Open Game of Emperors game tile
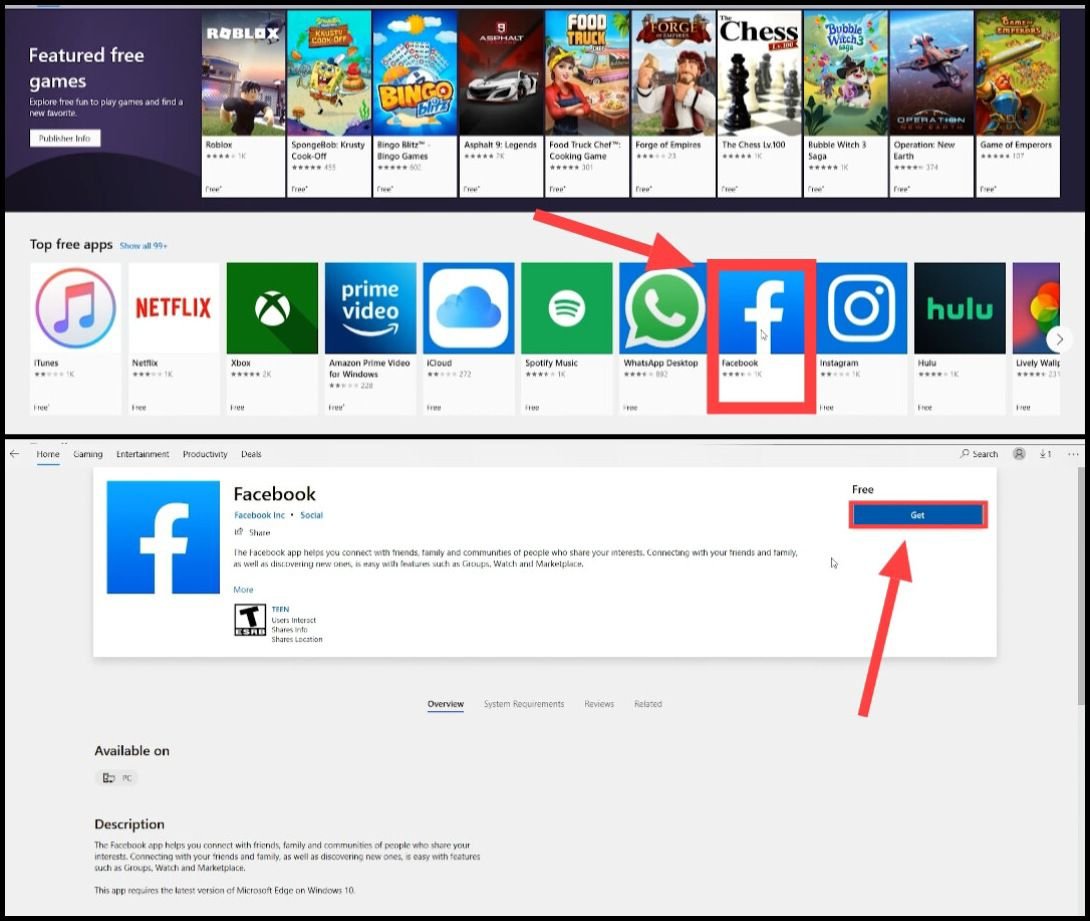This screenshot has height=921, width=1090. (1018, 104)
